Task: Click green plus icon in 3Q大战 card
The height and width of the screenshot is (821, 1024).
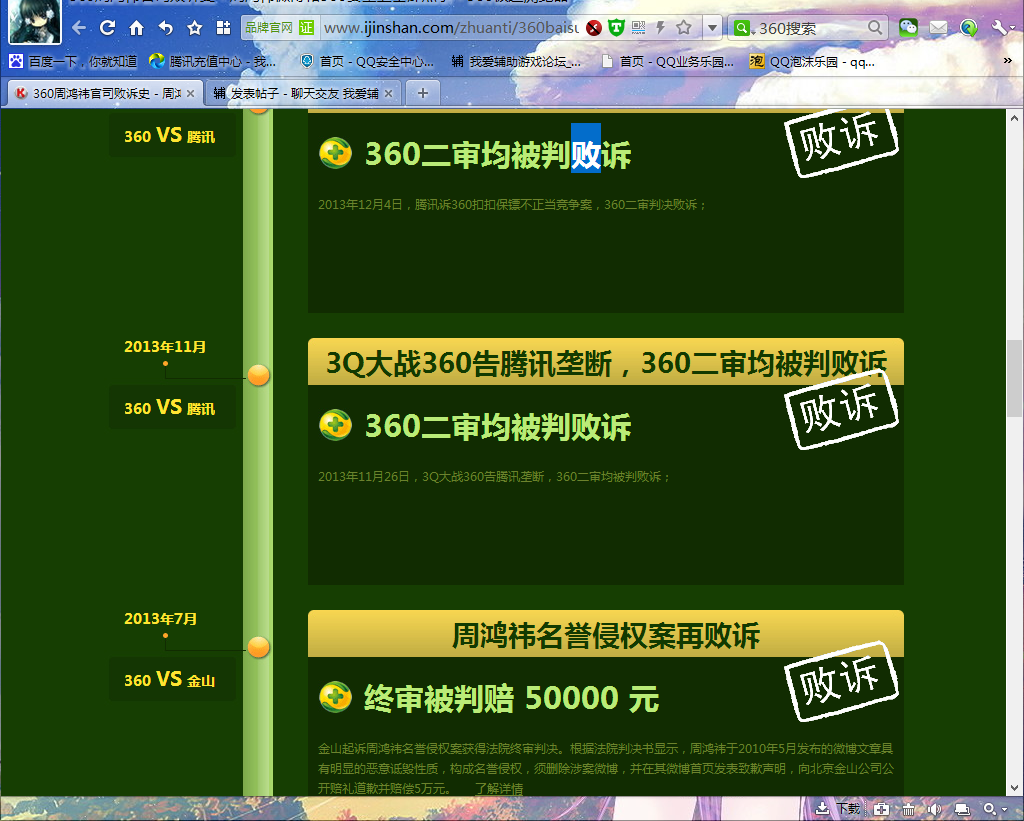Action: coord(335,425)
